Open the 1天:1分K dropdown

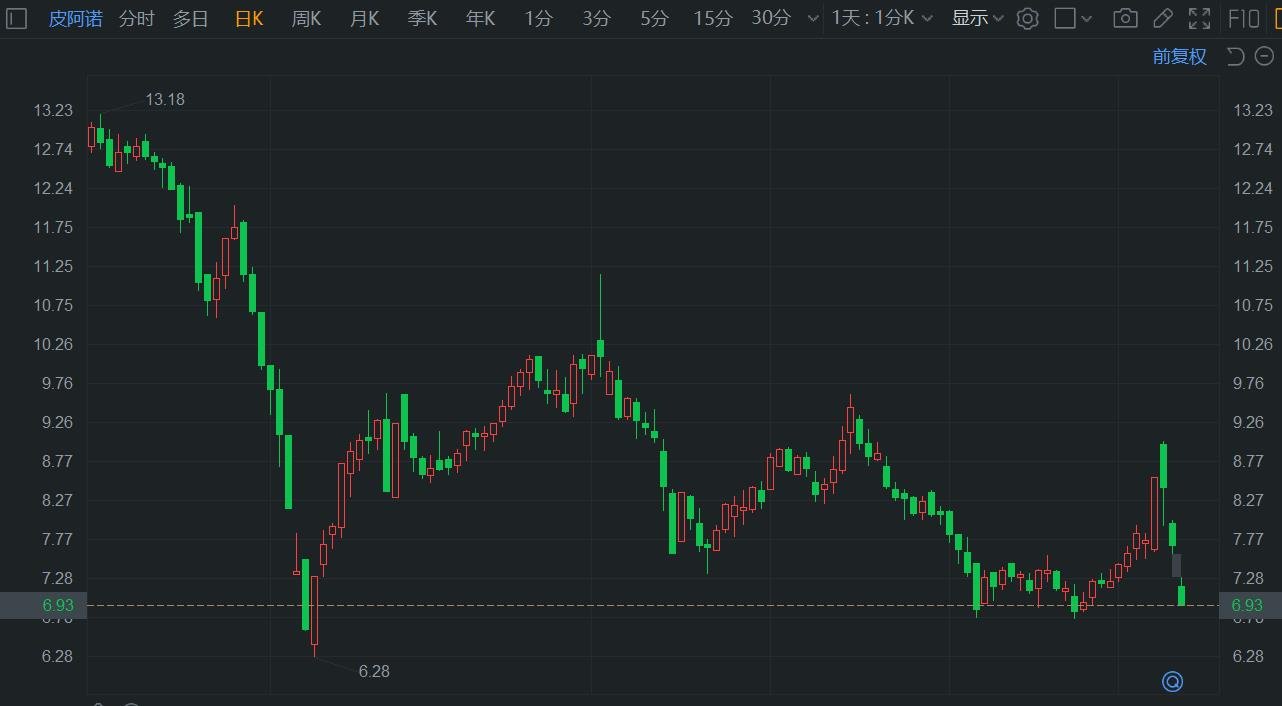pos(882,18)
